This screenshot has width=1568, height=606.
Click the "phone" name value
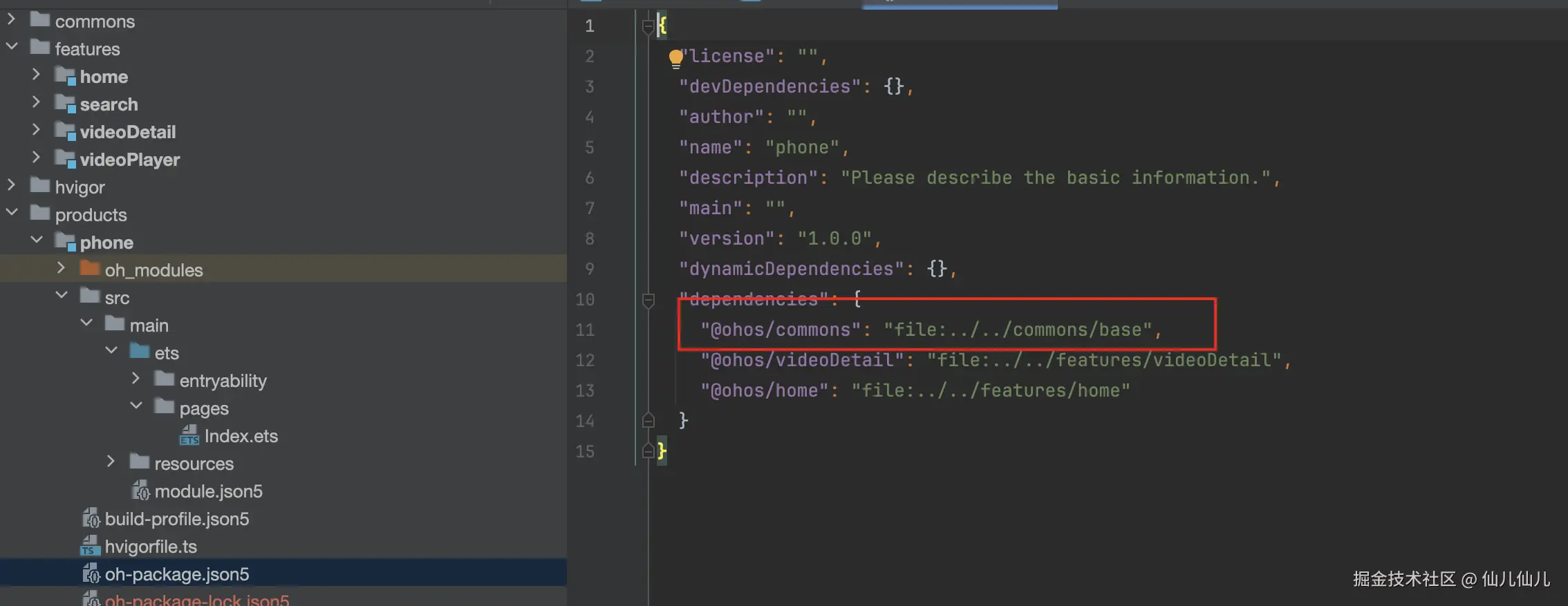click(802, 147)
